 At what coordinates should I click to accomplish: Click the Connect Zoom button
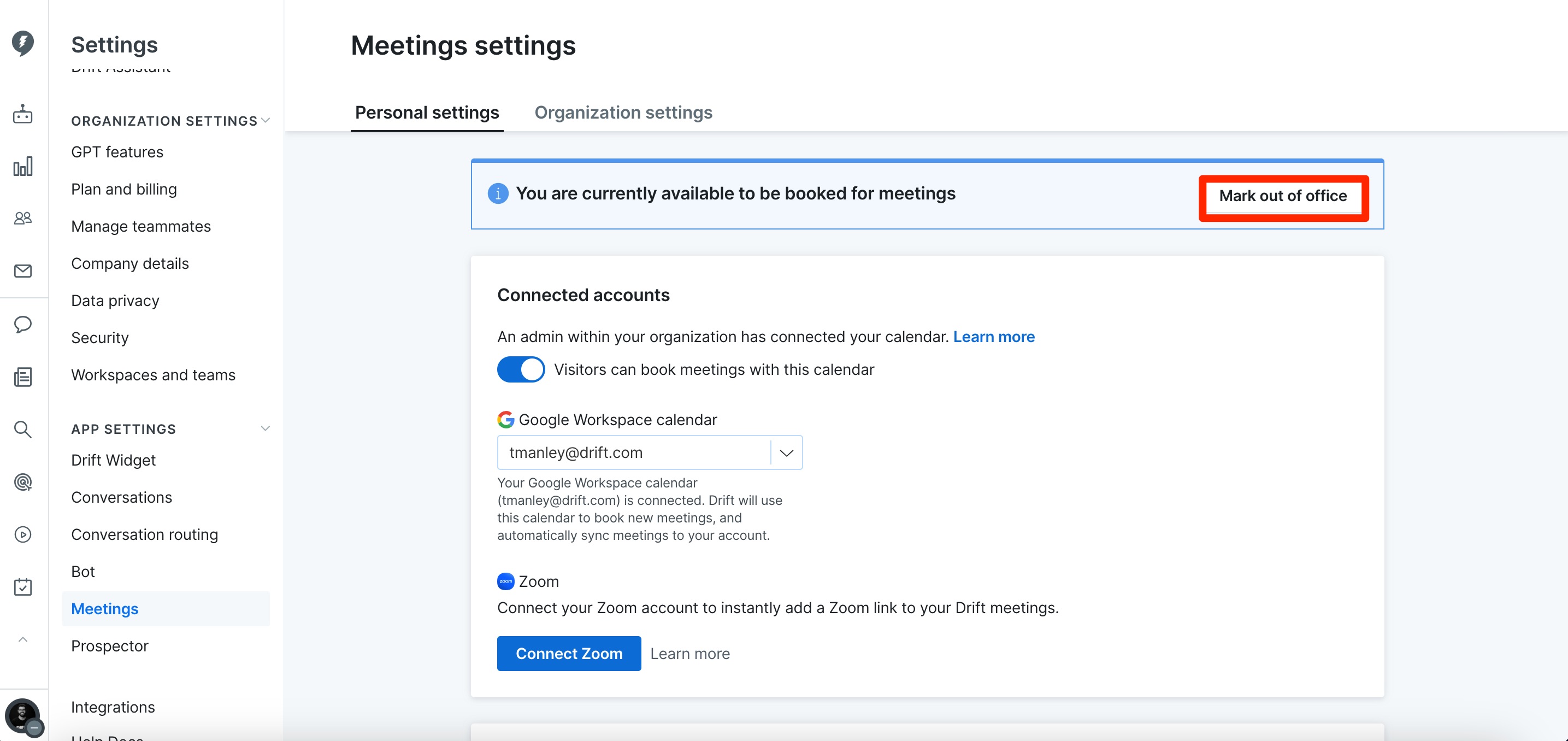[569, 654]
